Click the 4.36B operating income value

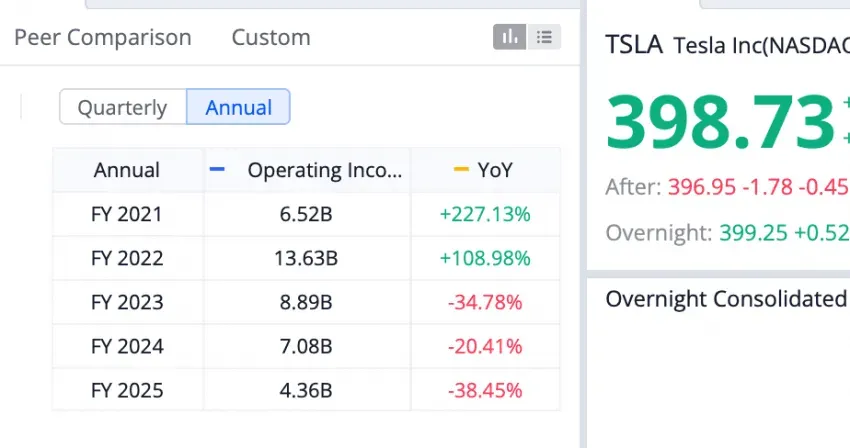306,390
